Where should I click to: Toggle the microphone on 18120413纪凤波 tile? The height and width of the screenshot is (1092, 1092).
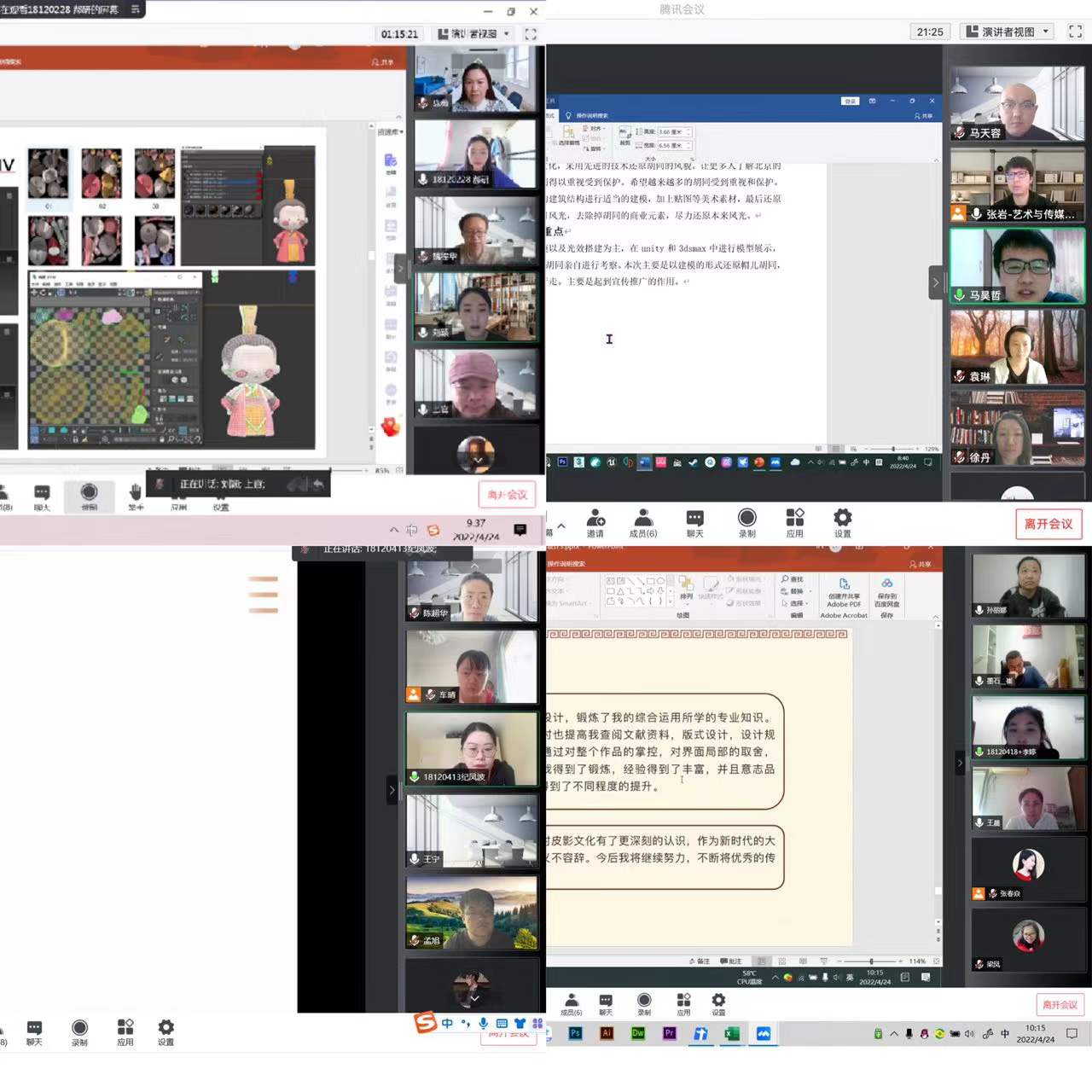tap(415, 777)
